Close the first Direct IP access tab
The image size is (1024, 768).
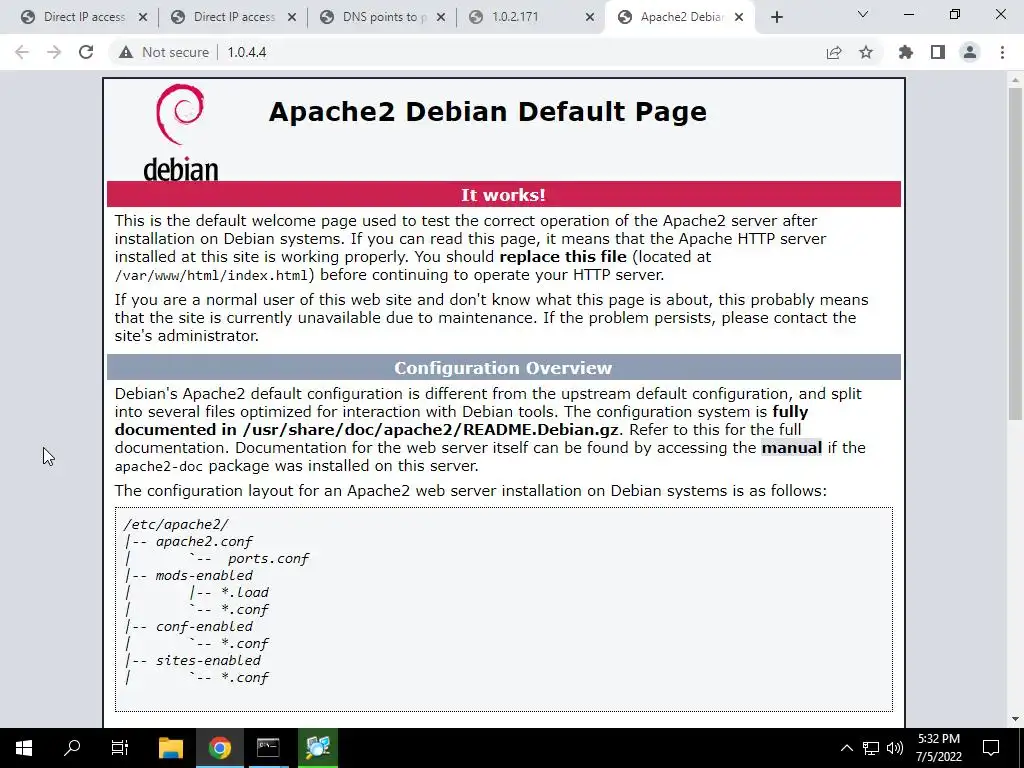click(143, 17)
